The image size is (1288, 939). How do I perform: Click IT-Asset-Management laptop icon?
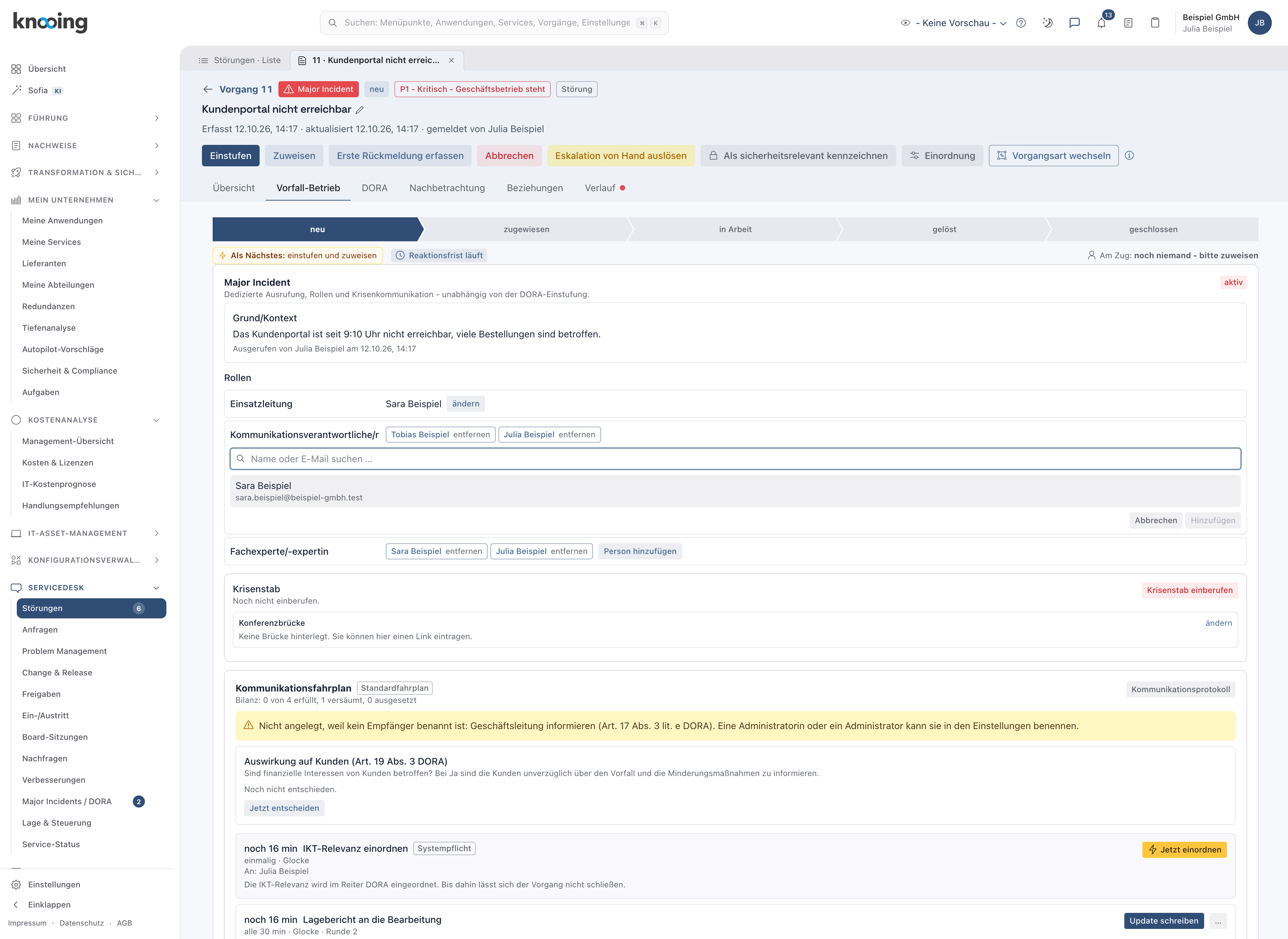[16, 533]
